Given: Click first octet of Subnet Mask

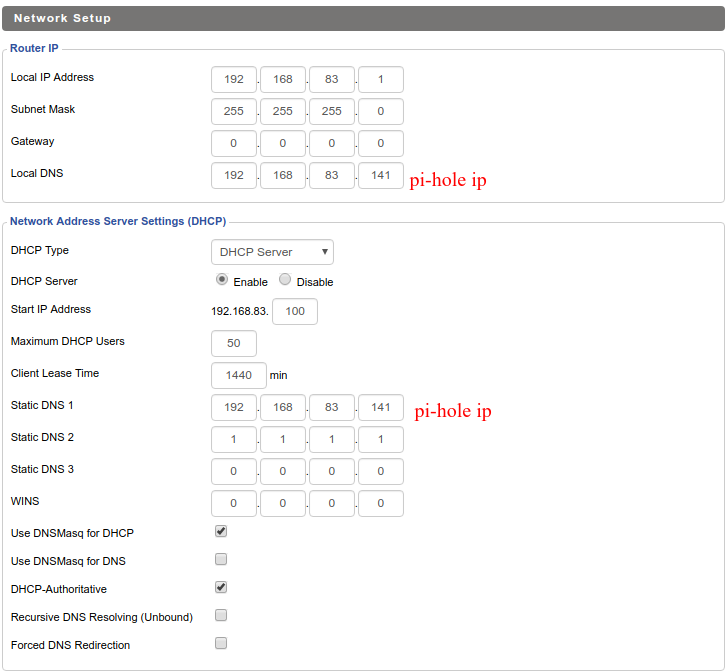Looking at the screenshot, I should 234,111.
